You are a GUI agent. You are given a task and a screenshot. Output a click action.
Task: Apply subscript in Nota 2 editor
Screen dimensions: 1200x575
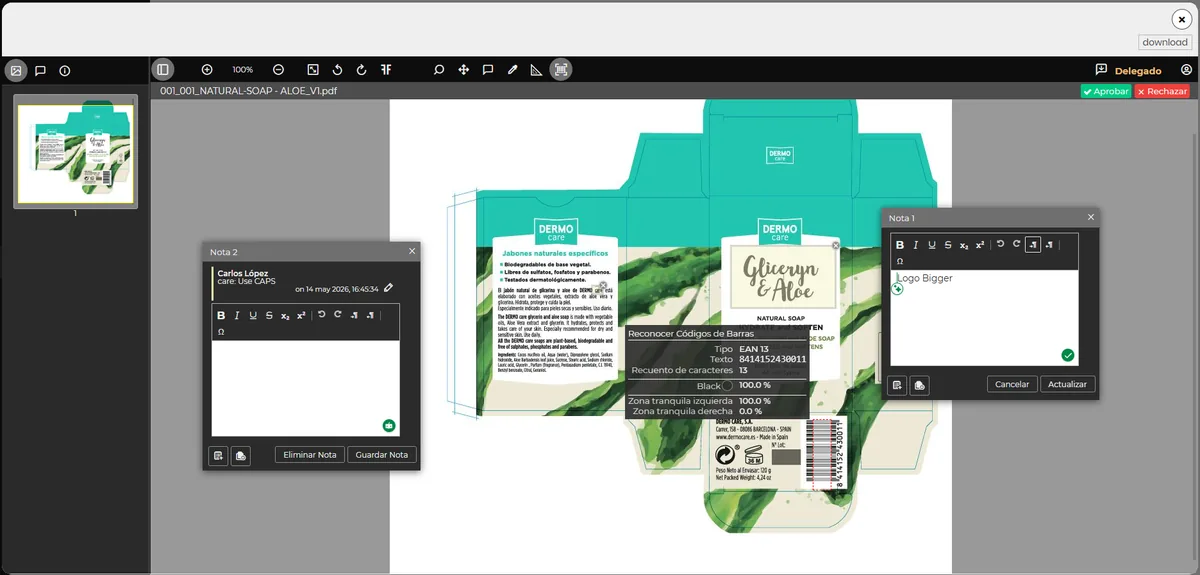tap(285, 316)
